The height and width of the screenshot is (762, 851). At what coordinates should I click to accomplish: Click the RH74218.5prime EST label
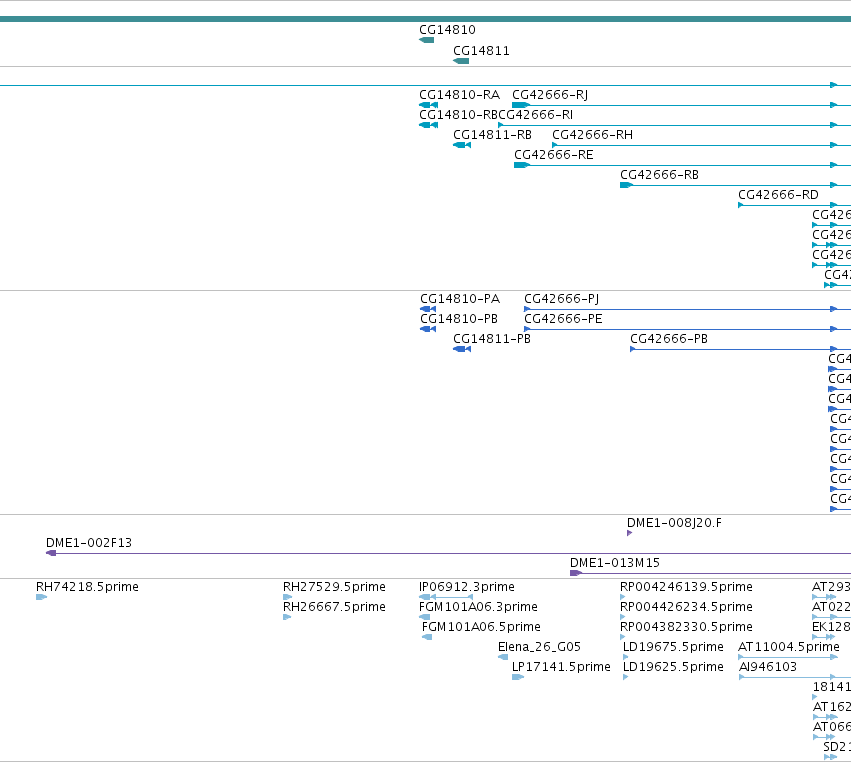[x=87, y=587]
